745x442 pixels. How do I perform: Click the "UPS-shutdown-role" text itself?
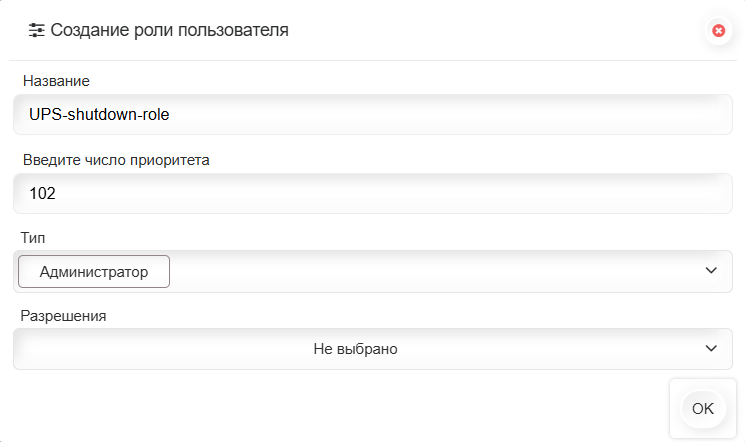pyautogui.click(x=99, y=115)
